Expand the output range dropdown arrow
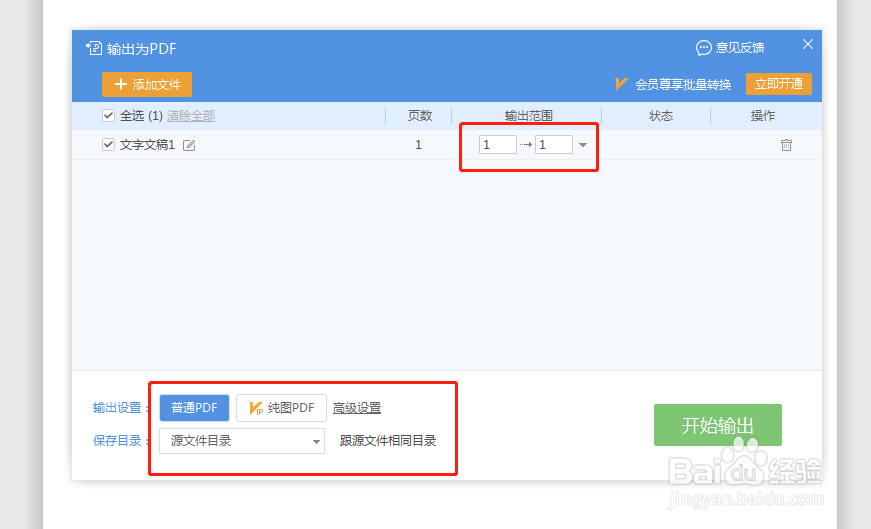This screenshot has width=871, height=529. point(583,145)
